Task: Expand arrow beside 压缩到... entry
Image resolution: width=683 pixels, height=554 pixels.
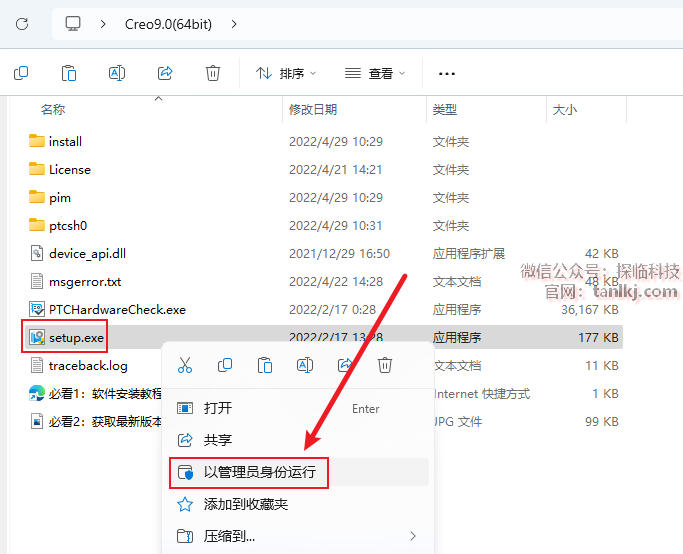Action: (x=413, y=536)
